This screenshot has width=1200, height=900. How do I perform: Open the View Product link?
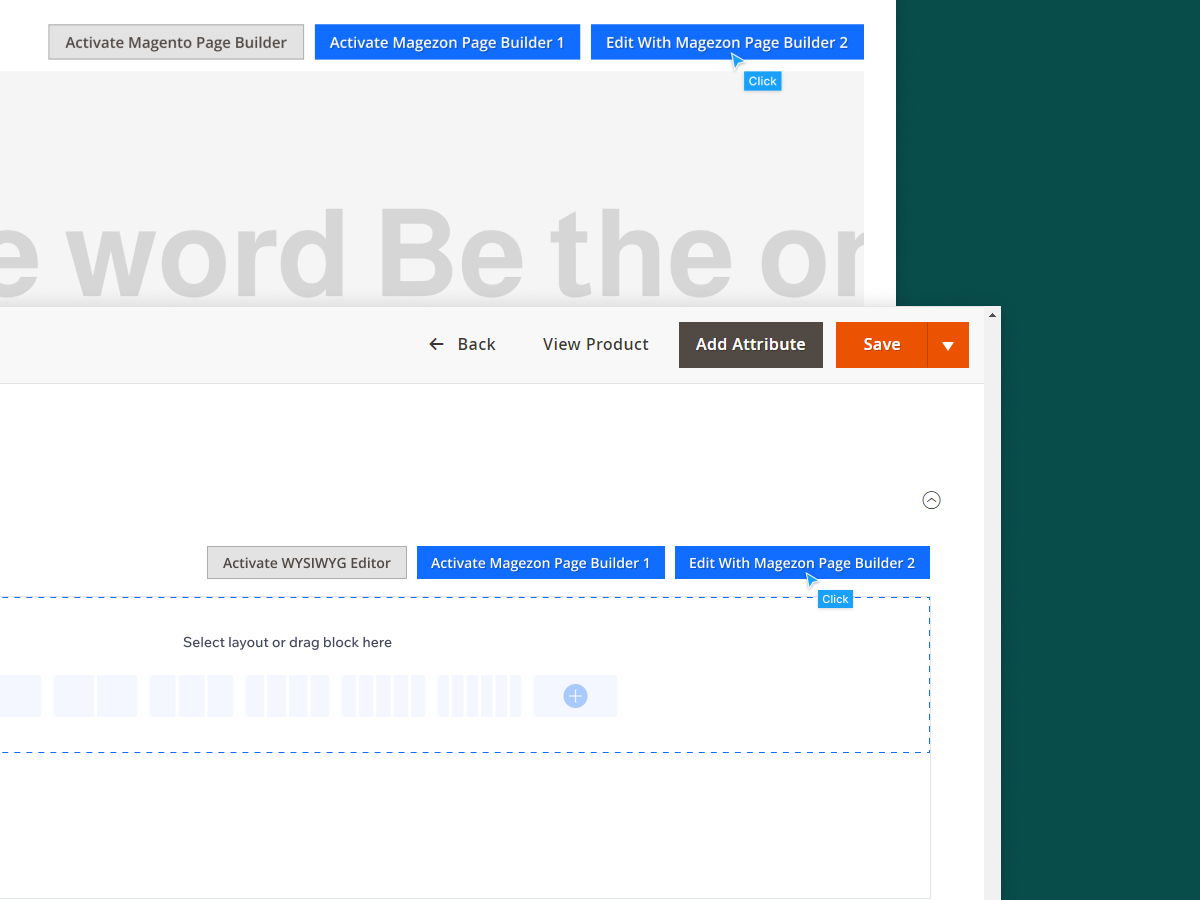coord(595,344)
